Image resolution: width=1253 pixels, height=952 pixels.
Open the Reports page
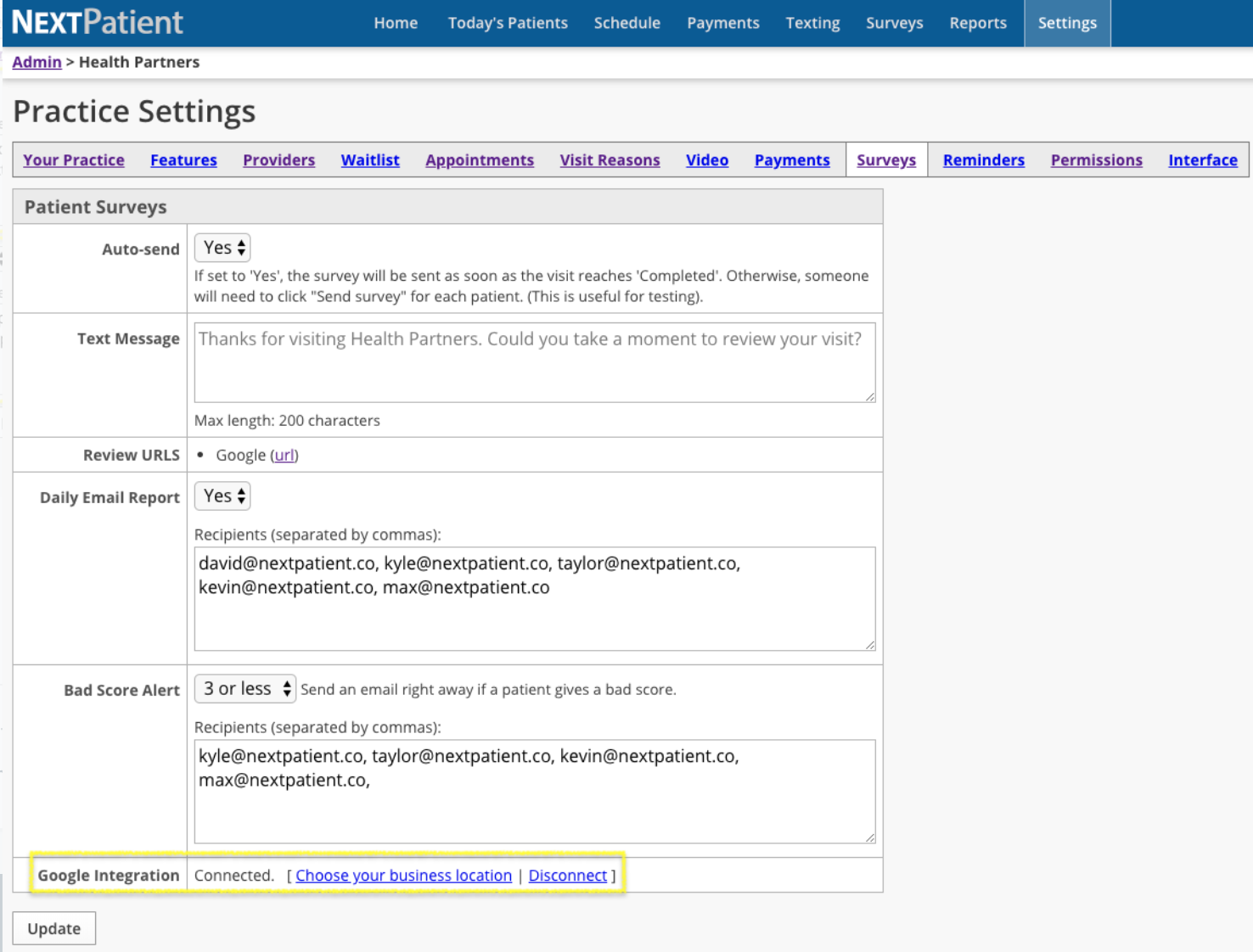pos(978,23)
